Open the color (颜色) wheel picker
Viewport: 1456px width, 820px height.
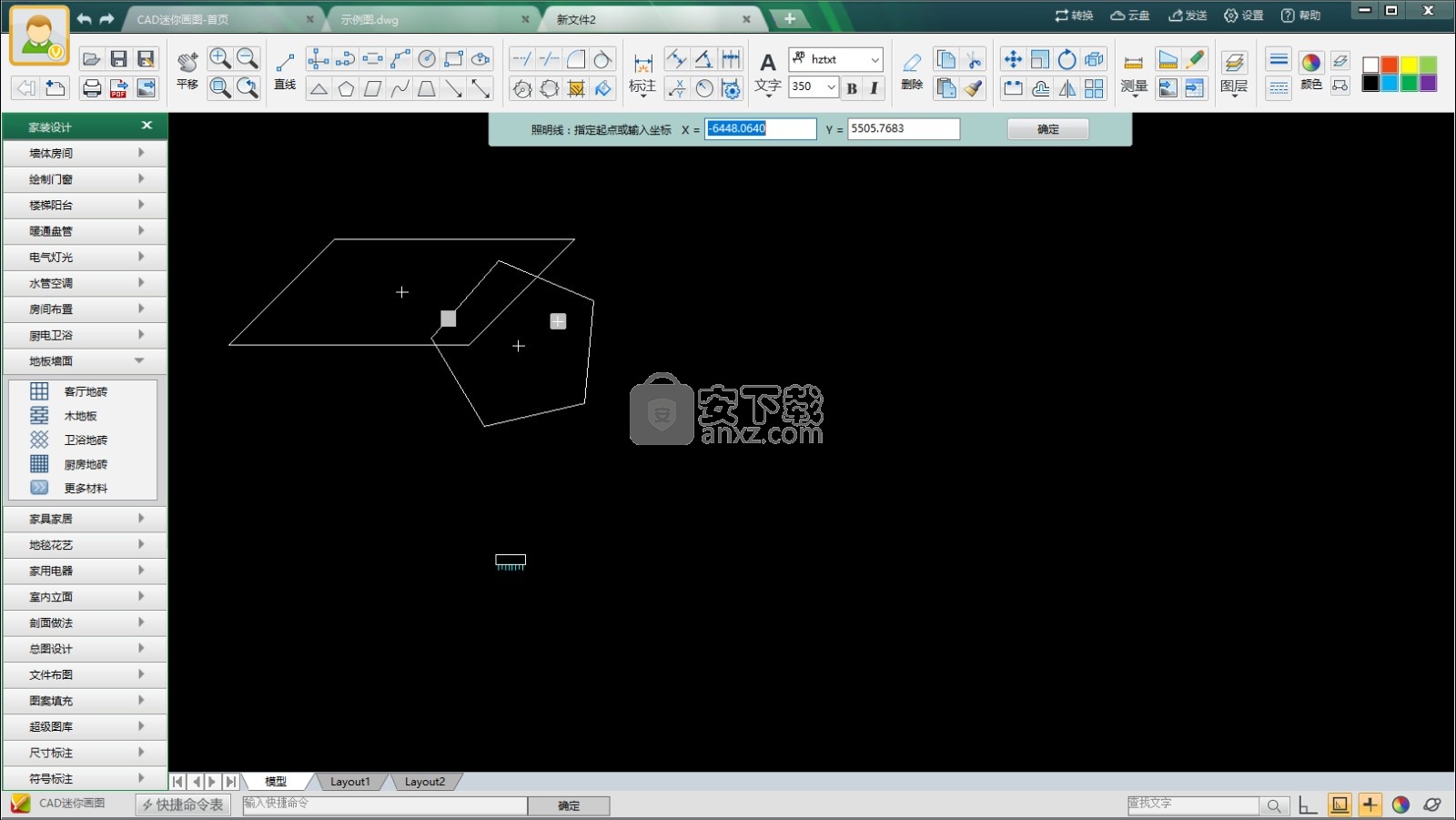tap(1311, 71)
